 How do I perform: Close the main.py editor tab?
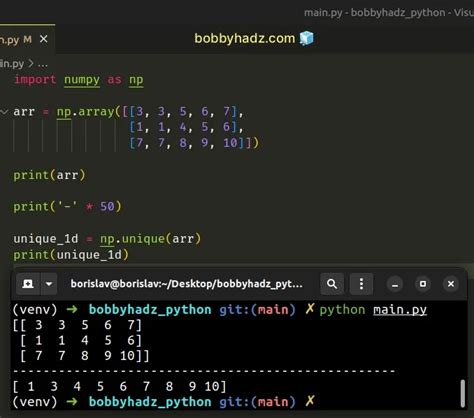(44, 39)
